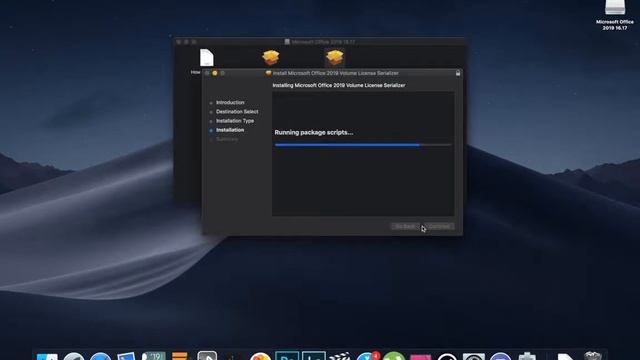Image resolution: width=640 pixels, height=360 pixels.
Task: Click the current Installation step
Action: tap(230, 130)
